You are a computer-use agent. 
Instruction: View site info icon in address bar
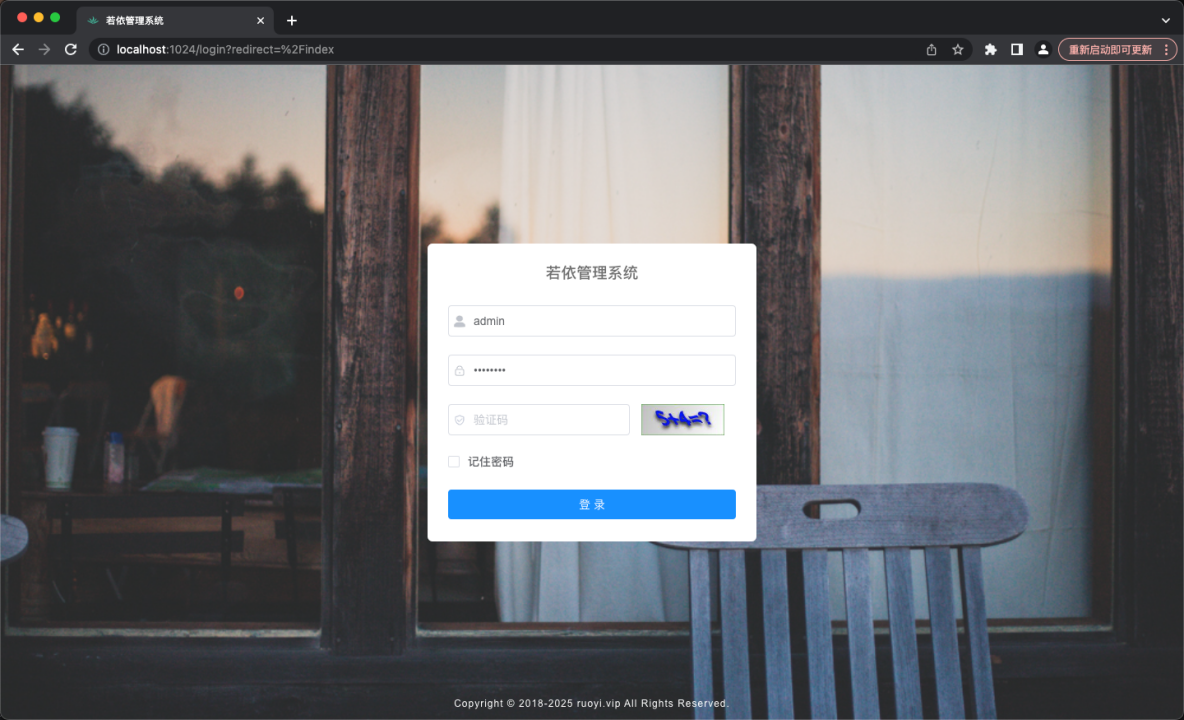click(103, 49)
